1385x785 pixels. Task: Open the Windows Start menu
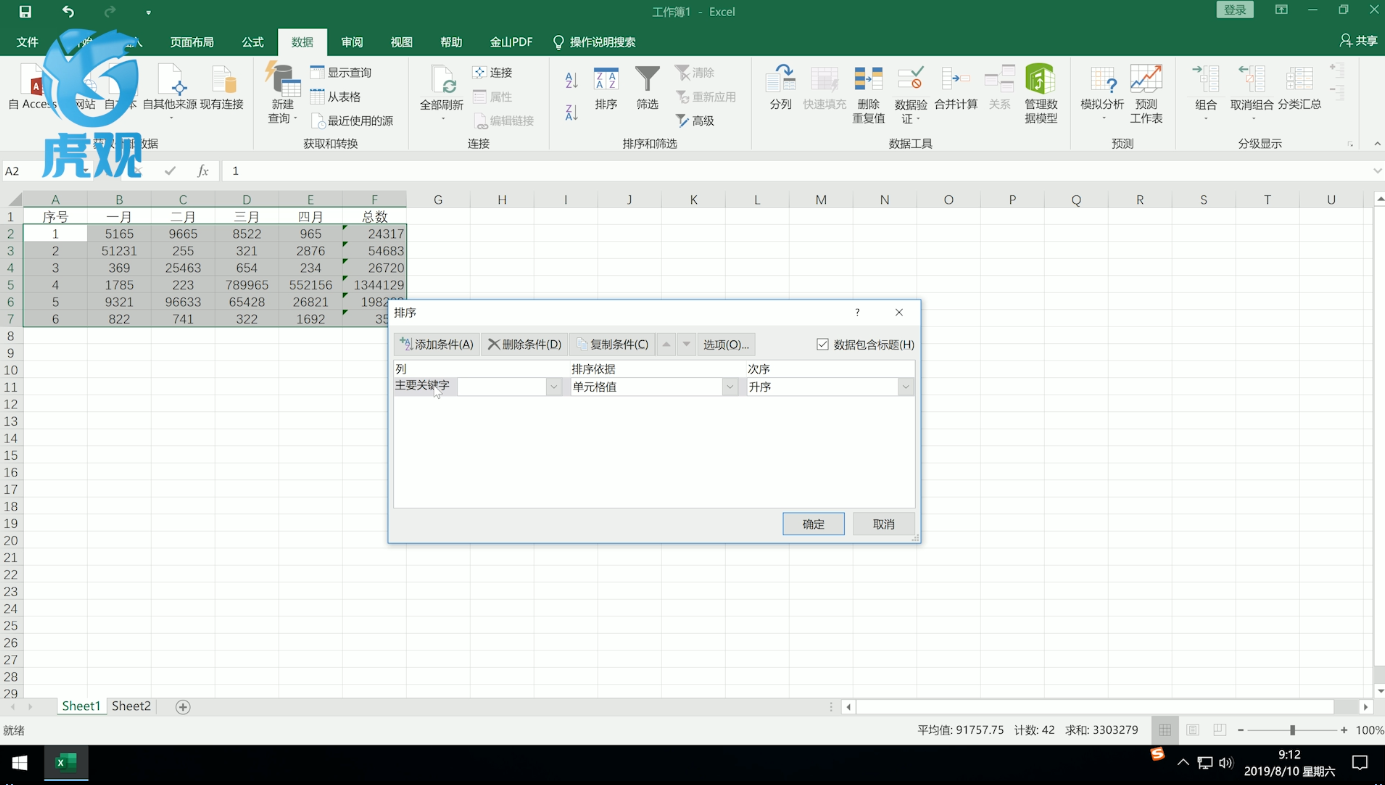(x=20, y=763)
